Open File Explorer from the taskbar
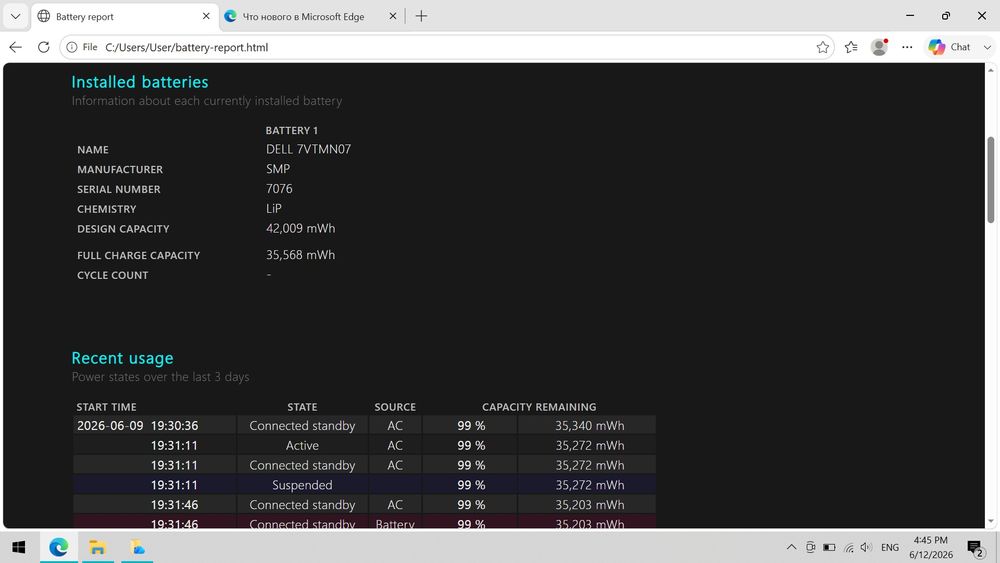Image resolution: width=1000 pixels, height=563 pixels. click(x=97, y=547)
